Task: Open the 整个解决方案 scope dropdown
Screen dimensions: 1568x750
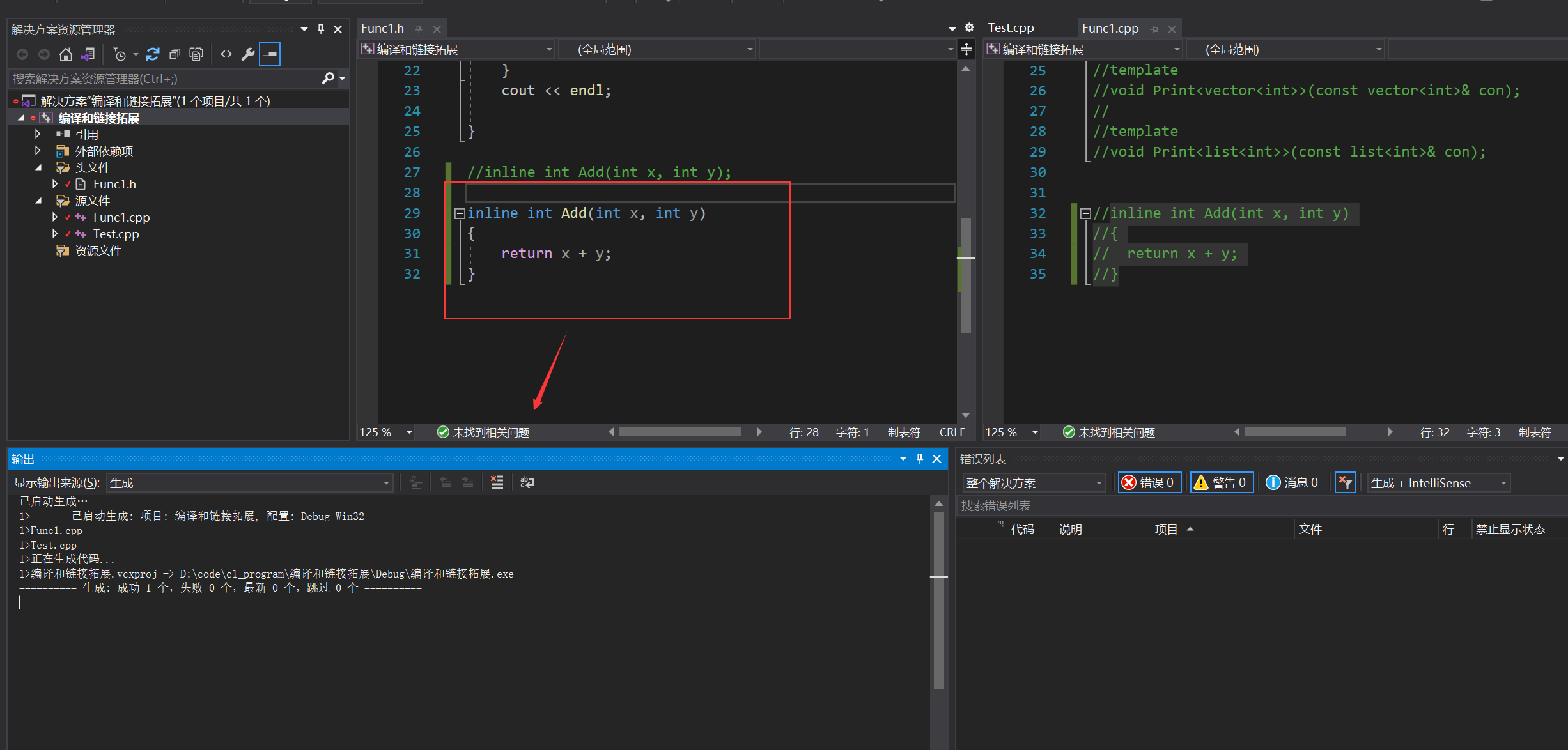Action: coord(1034,483)
